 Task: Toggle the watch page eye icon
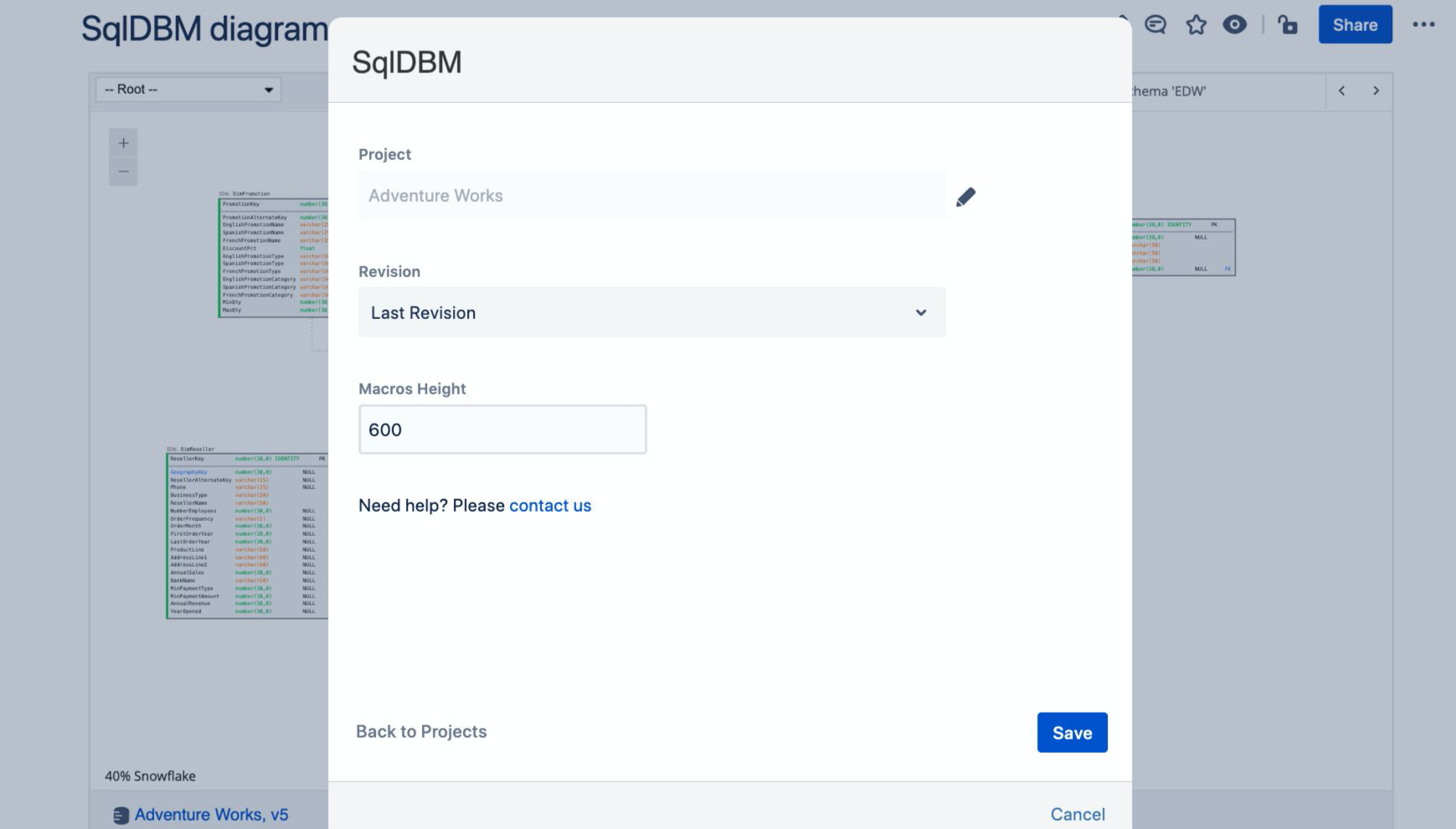[x=1234, y=25]
